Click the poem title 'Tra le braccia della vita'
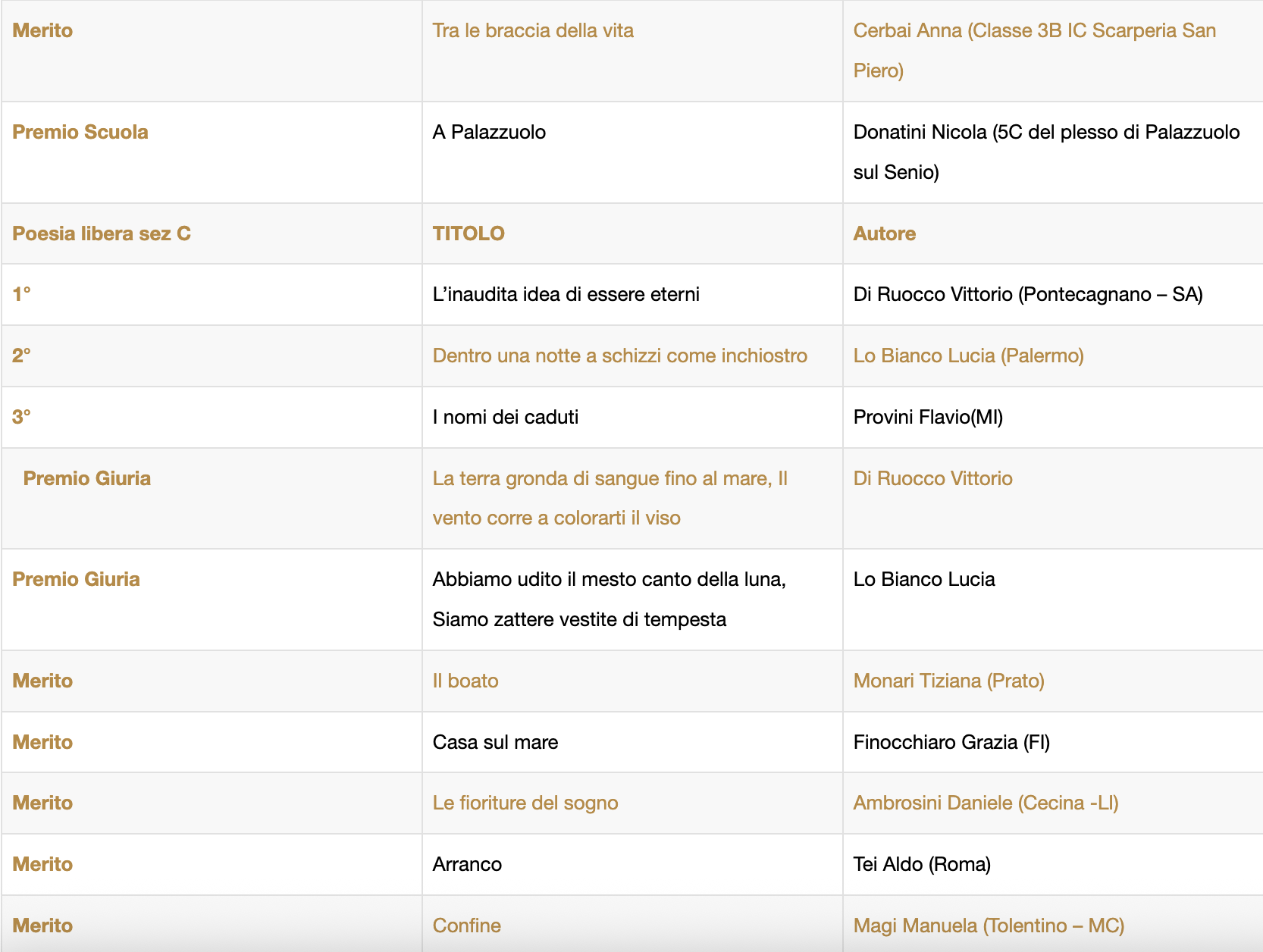This screenshot has height=952, width=1263. (532, 31)
